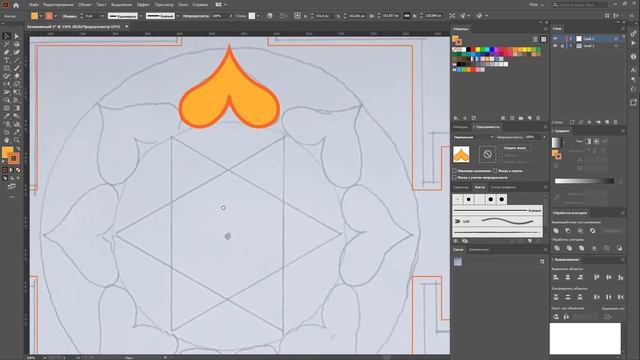Click the gradient slider bar in Gradient panel
640x360 pixels.
pyautogui.click(x=584, y=181)
